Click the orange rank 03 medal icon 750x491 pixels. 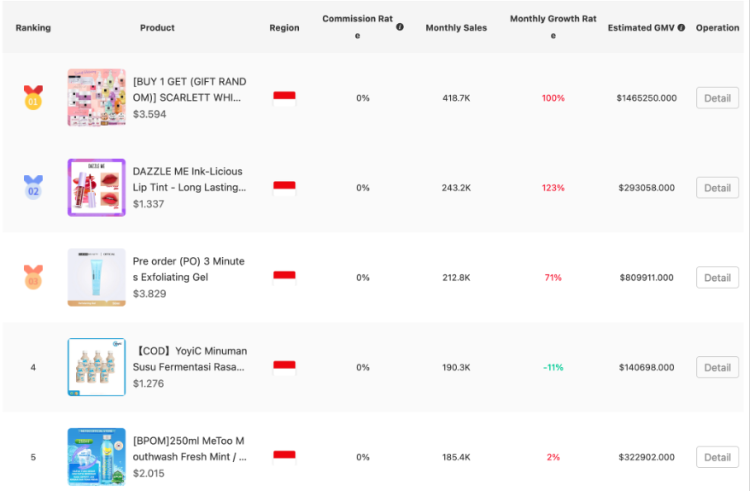pyautogui.click(x=33, y=277)
